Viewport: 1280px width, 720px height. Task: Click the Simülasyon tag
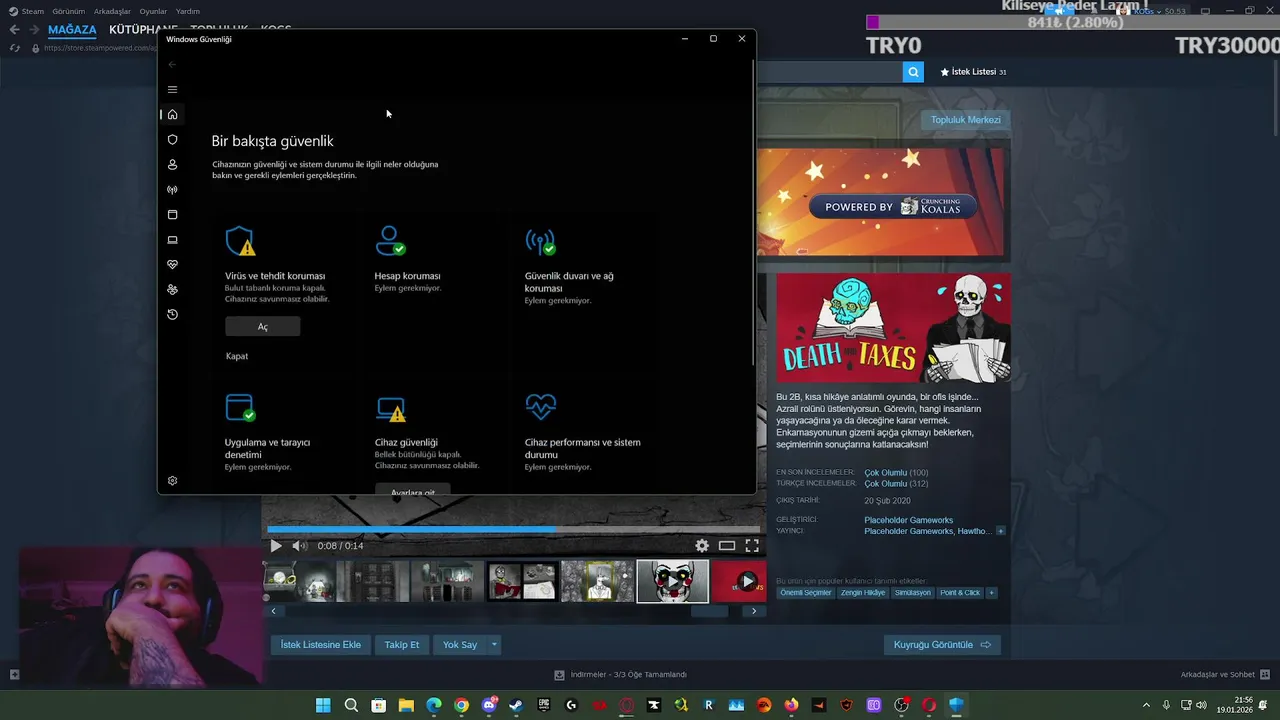pos(912,593)
